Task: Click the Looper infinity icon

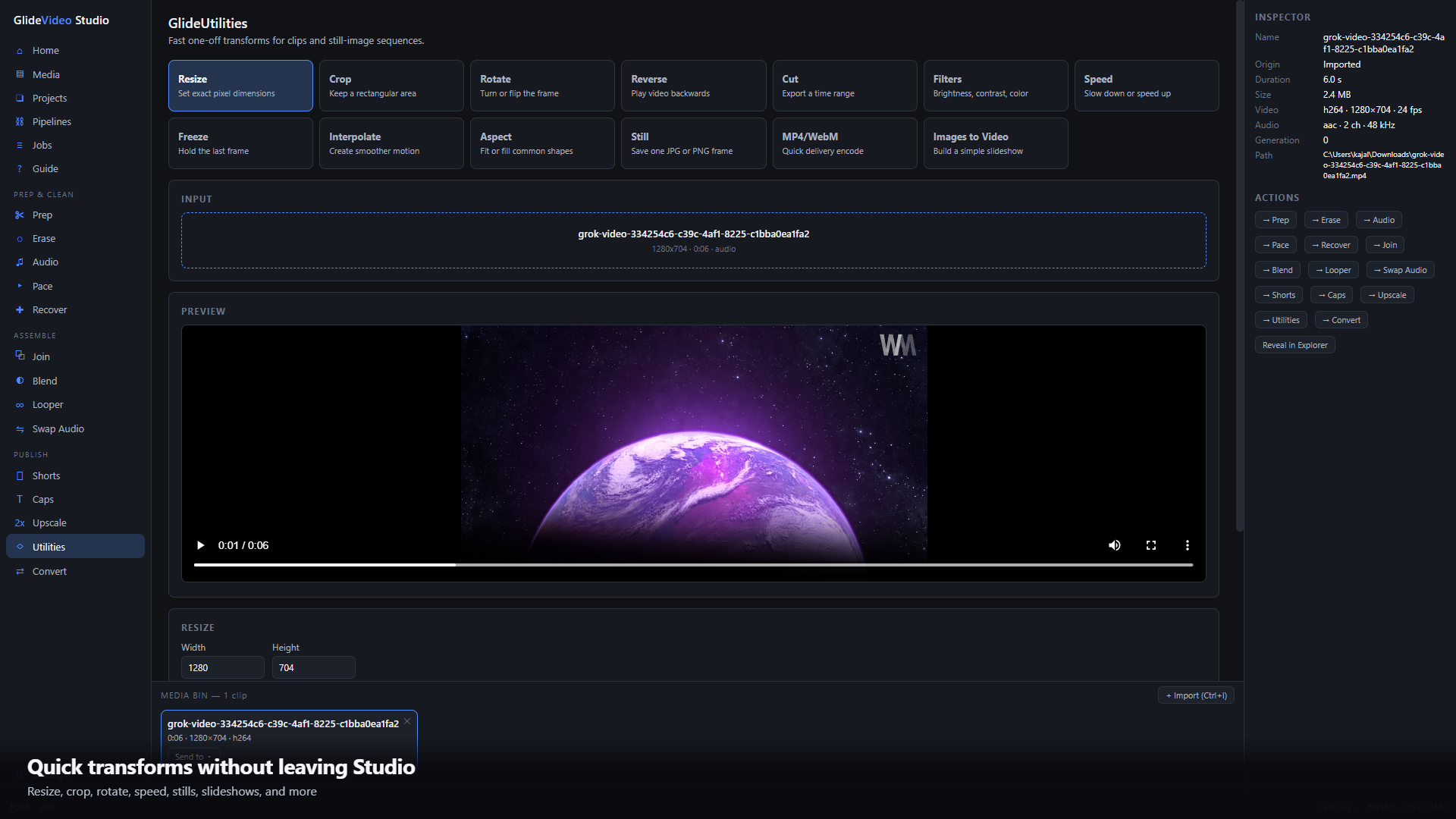Action: tap(20, 405)
